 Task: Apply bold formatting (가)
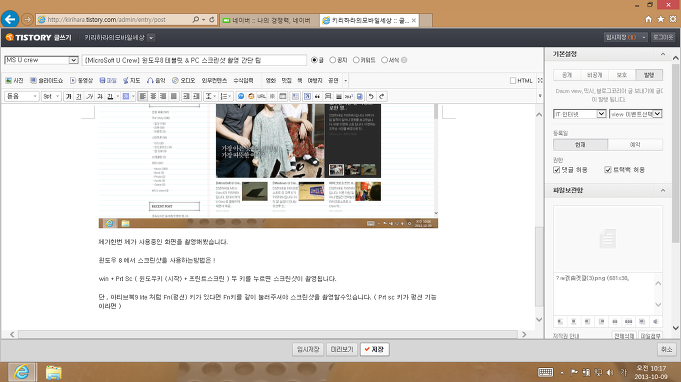point(68,96)
